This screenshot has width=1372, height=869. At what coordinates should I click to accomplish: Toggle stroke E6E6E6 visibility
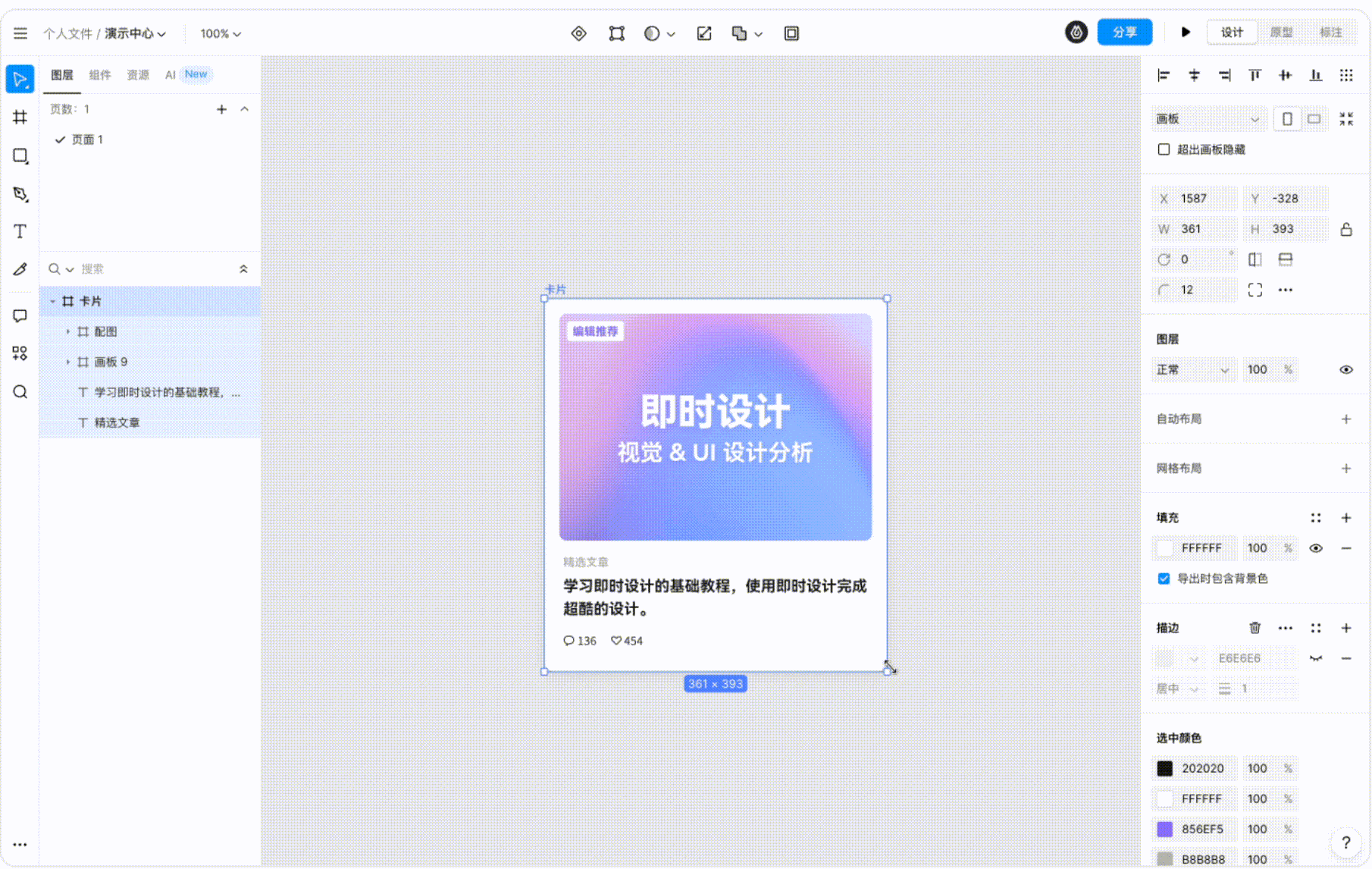point(1316,658)
